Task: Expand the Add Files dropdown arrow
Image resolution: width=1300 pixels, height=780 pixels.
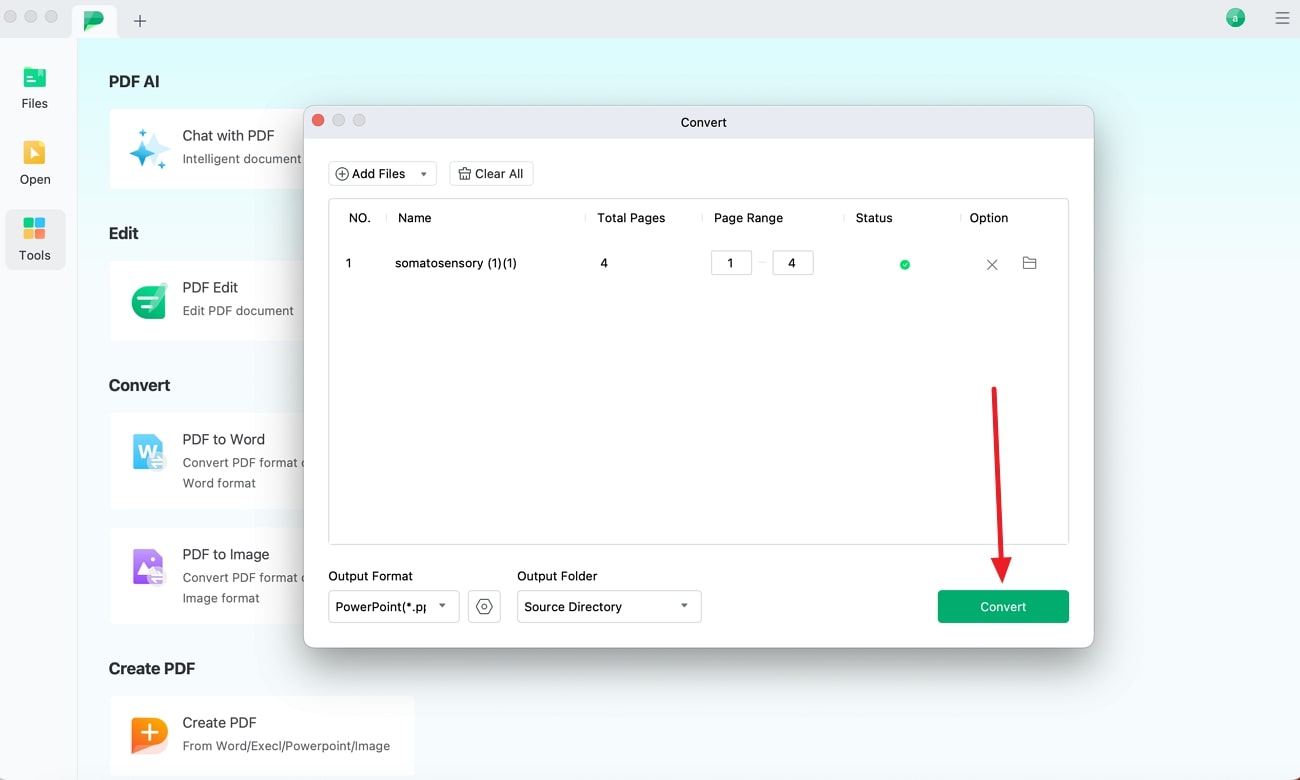Action: pyautogui.click(x=424, y=174)
